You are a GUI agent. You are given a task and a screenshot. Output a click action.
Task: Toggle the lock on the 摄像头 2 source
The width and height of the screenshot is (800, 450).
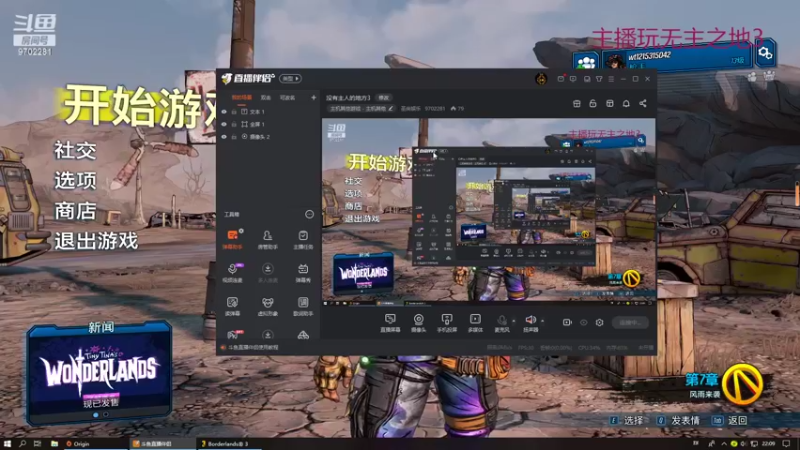coord(234,137)
